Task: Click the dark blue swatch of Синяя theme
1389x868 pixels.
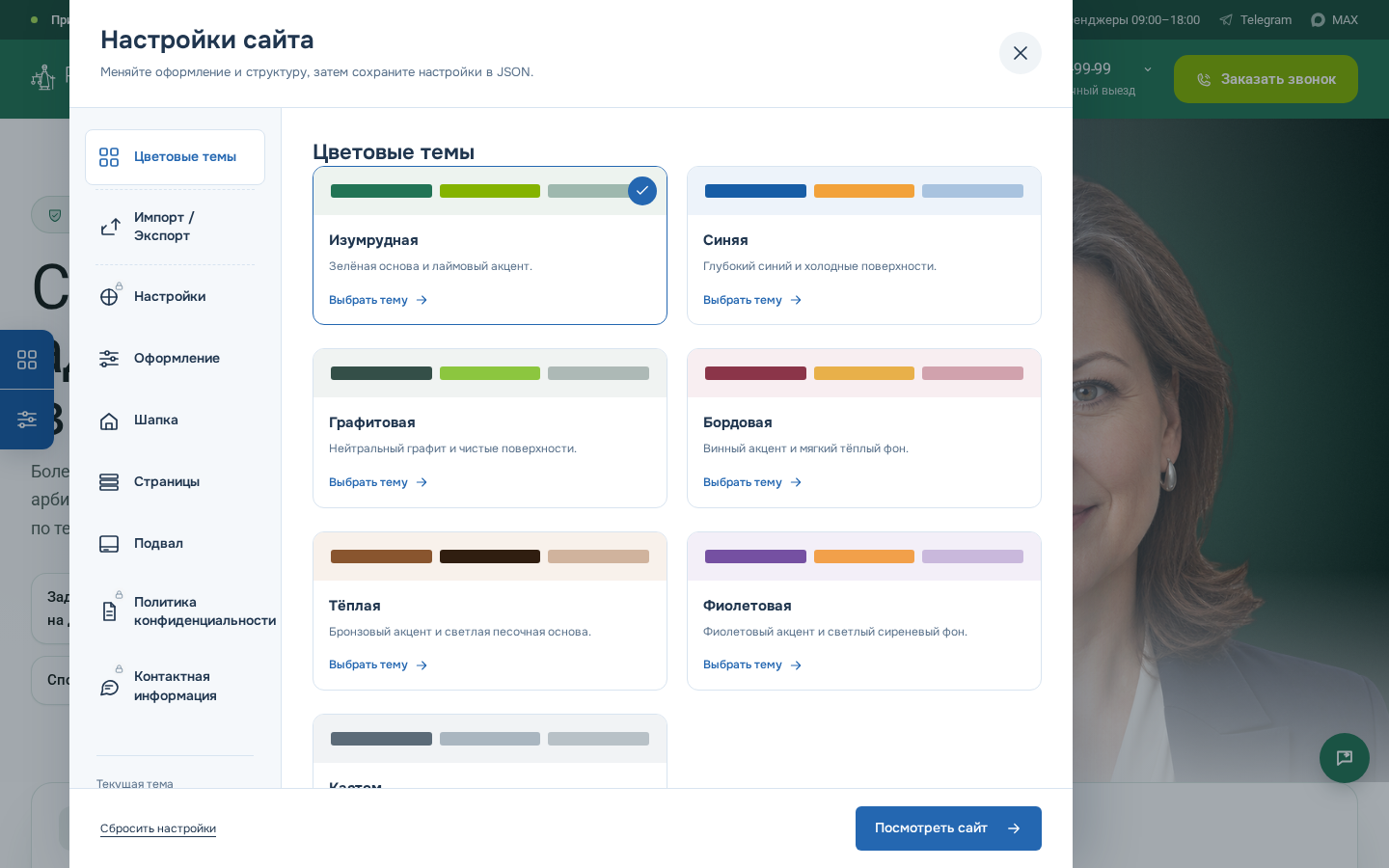Action: (x=755, y=191)
